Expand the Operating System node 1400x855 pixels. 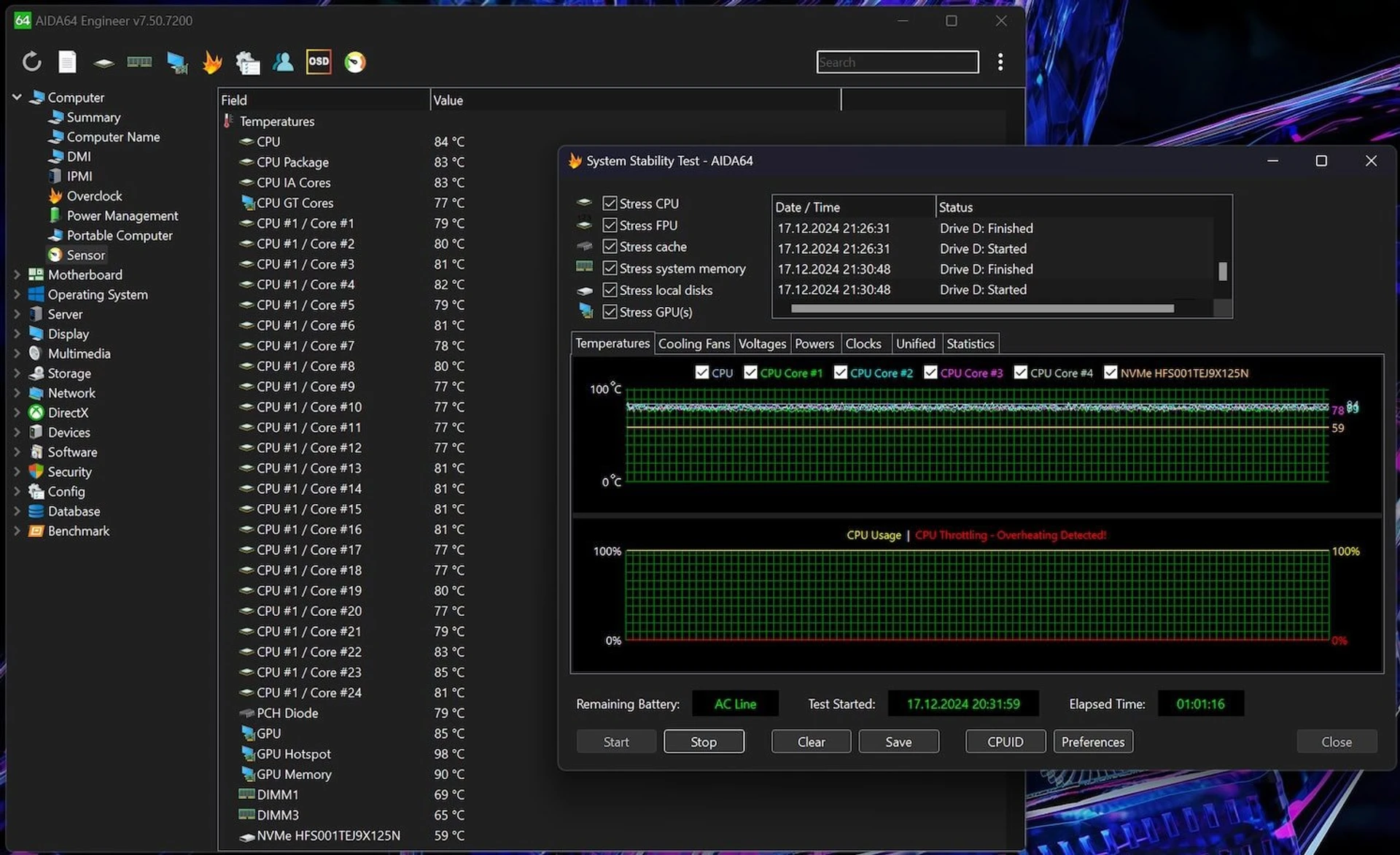(17, 295)
